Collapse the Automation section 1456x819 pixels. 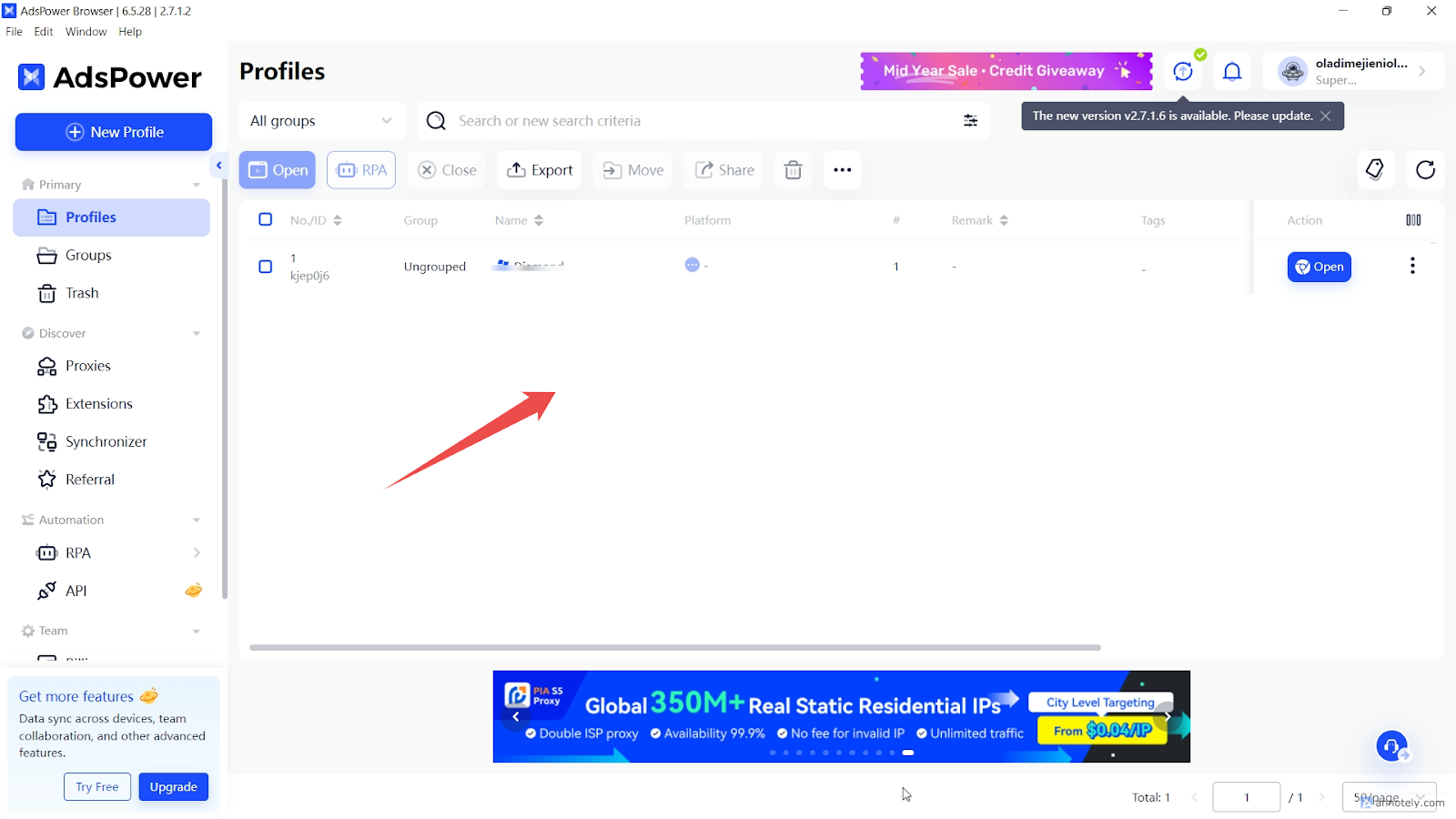click(197, 521)
